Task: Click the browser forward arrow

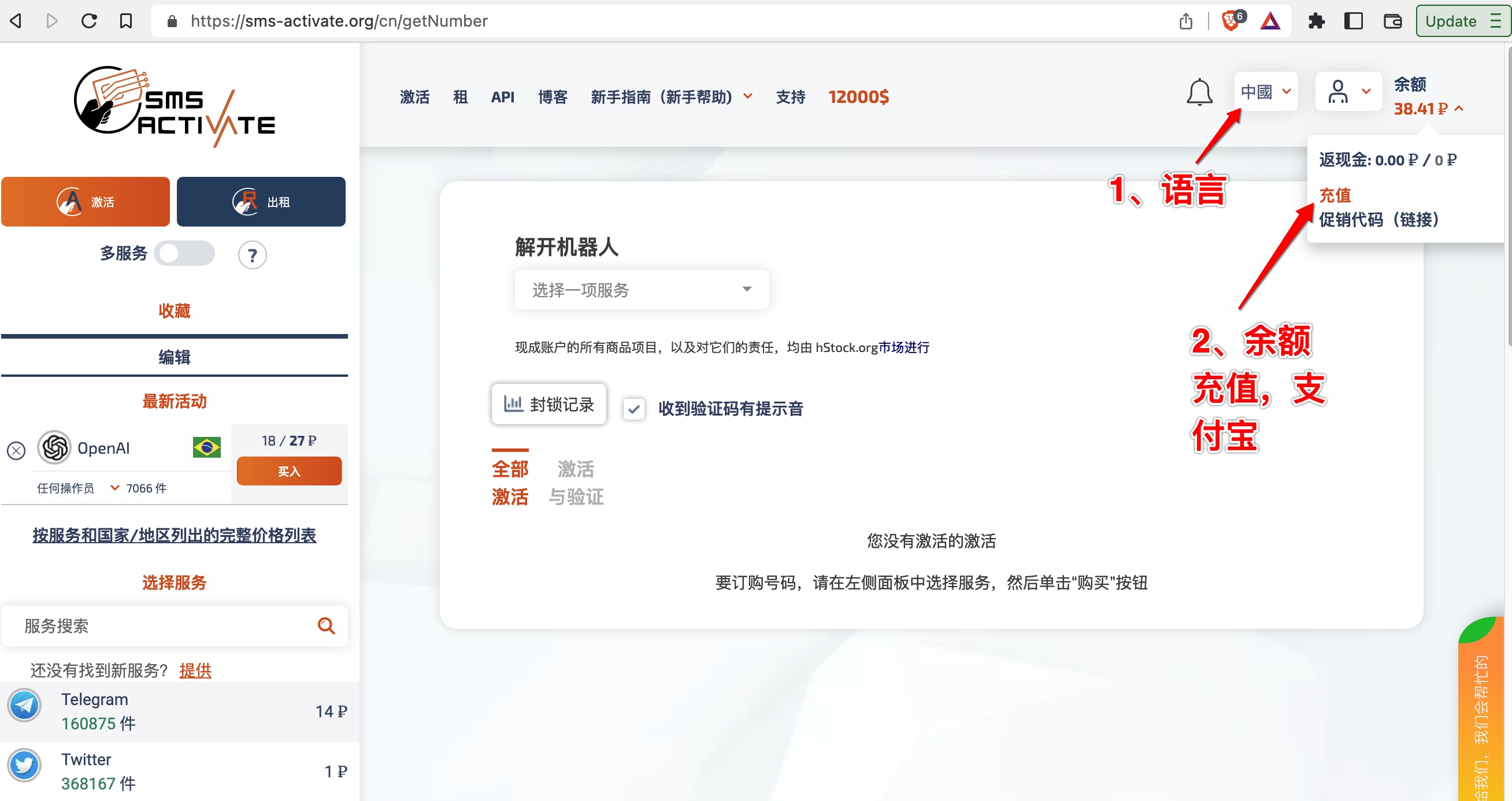Action: coord(51,21)
